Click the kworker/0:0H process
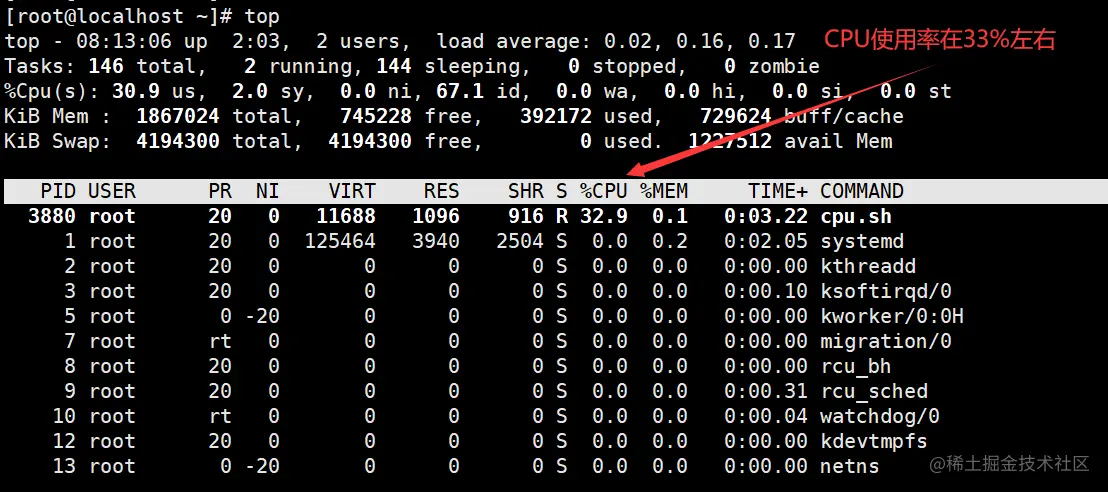This screenshot has height=492, width=1108. [x=892, y=316]
